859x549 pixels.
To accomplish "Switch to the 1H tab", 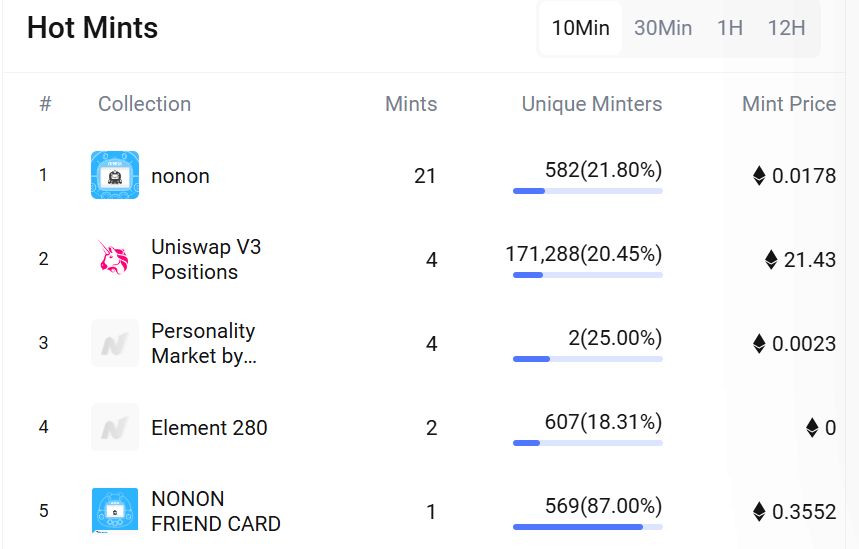I will pyautogui.click(x=730, y=28).
